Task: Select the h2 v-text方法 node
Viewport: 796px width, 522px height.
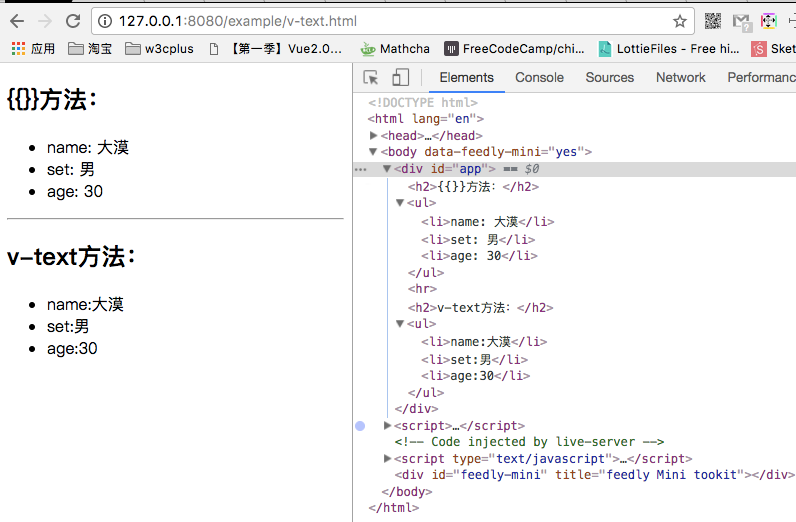Action: [481, 308]
